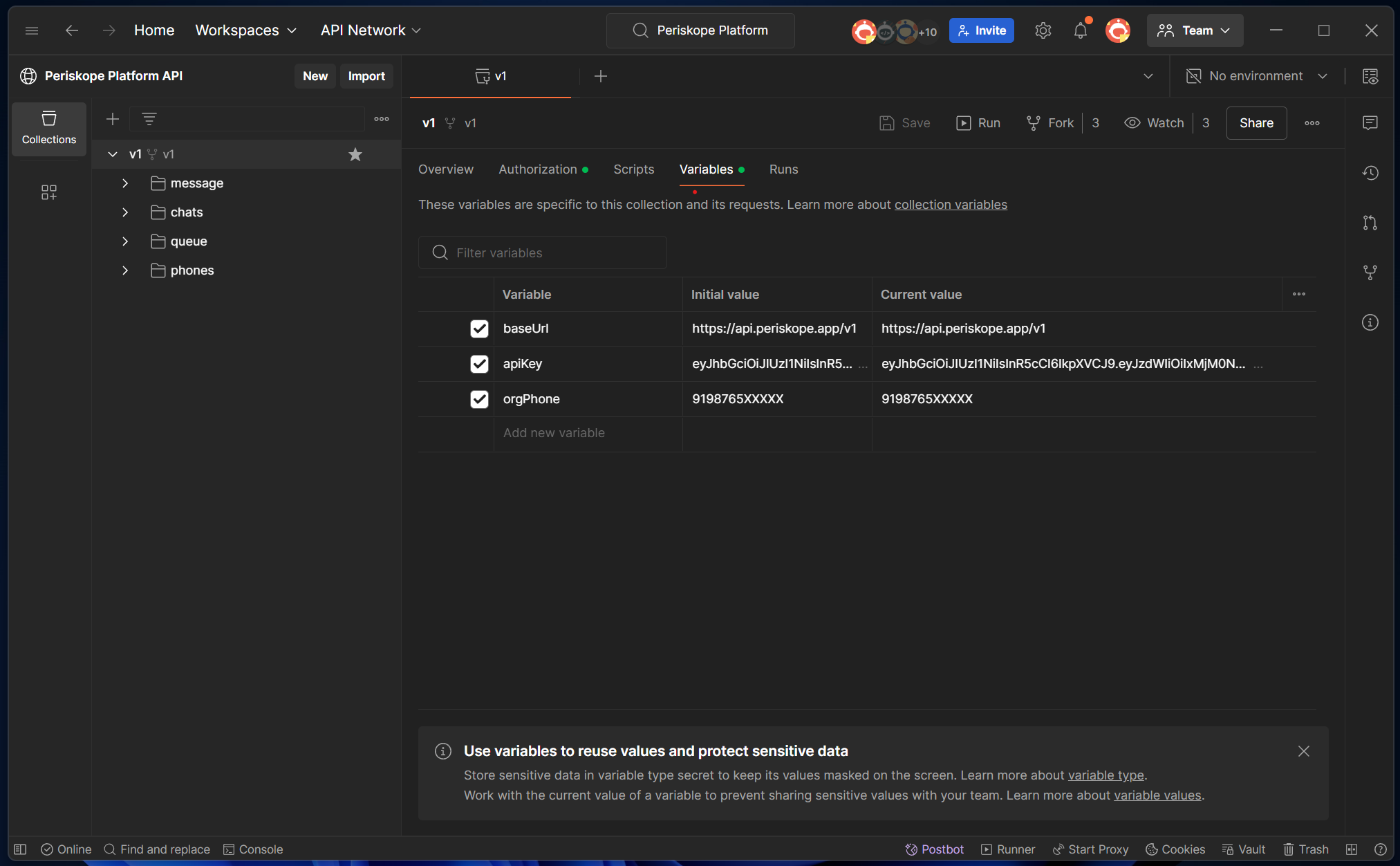Screen dimensions: 1400x866
Task: Click the Import button
Action: [366, 76]
